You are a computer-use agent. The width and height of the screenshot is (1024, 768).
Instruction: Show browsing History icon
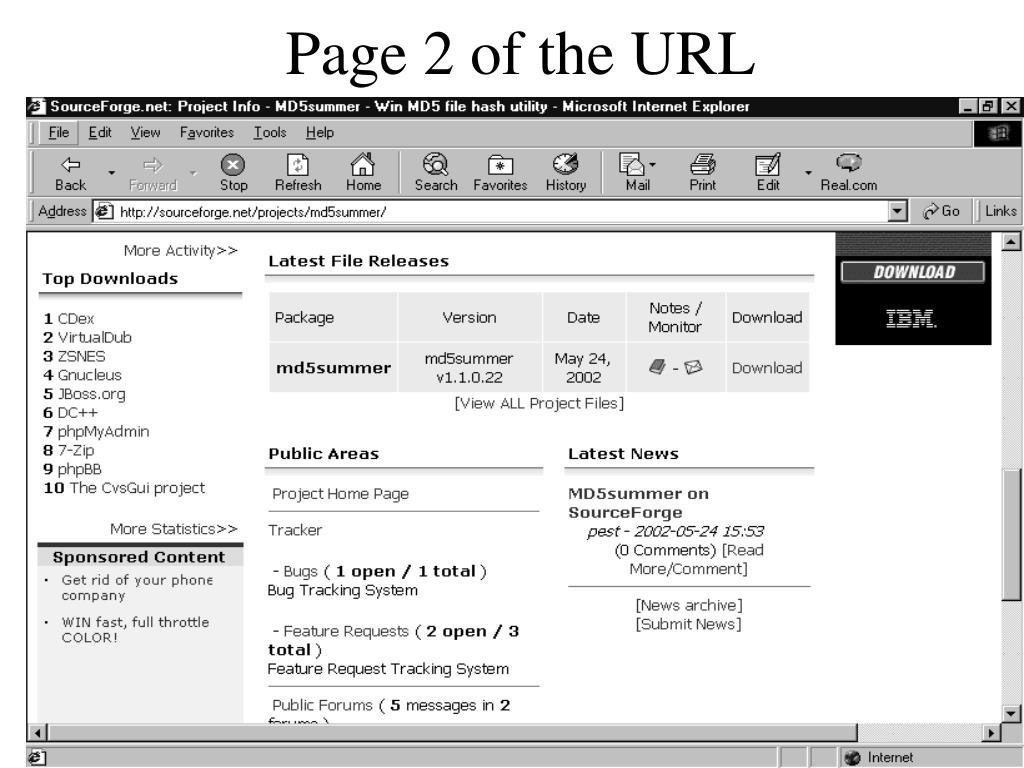566,173
